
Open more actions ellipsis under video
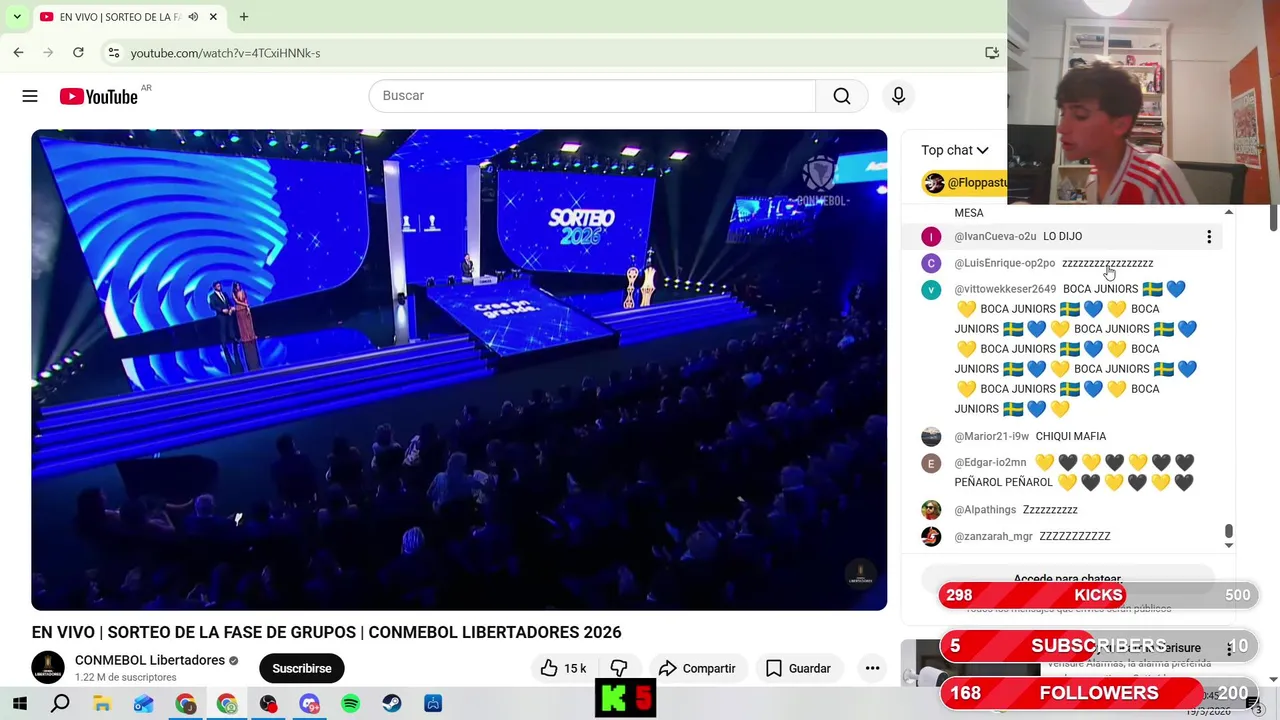tap(872, 668)
